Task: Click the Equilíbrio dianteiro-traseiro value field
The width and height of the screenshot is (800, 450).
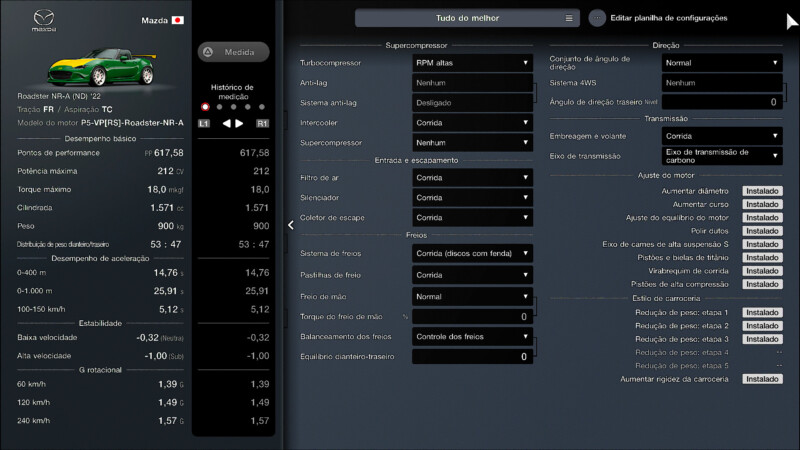Action: pyautogui.click(x=472, y=357)
